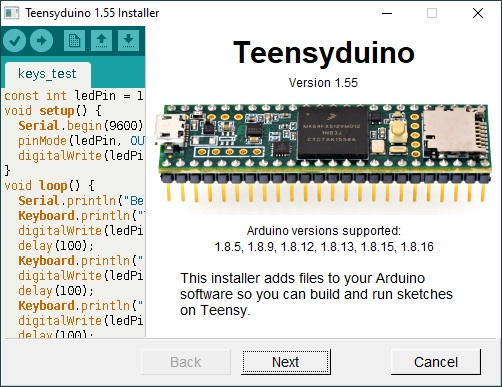Click the Teensy board's micro USB connector

click(170, 130)
